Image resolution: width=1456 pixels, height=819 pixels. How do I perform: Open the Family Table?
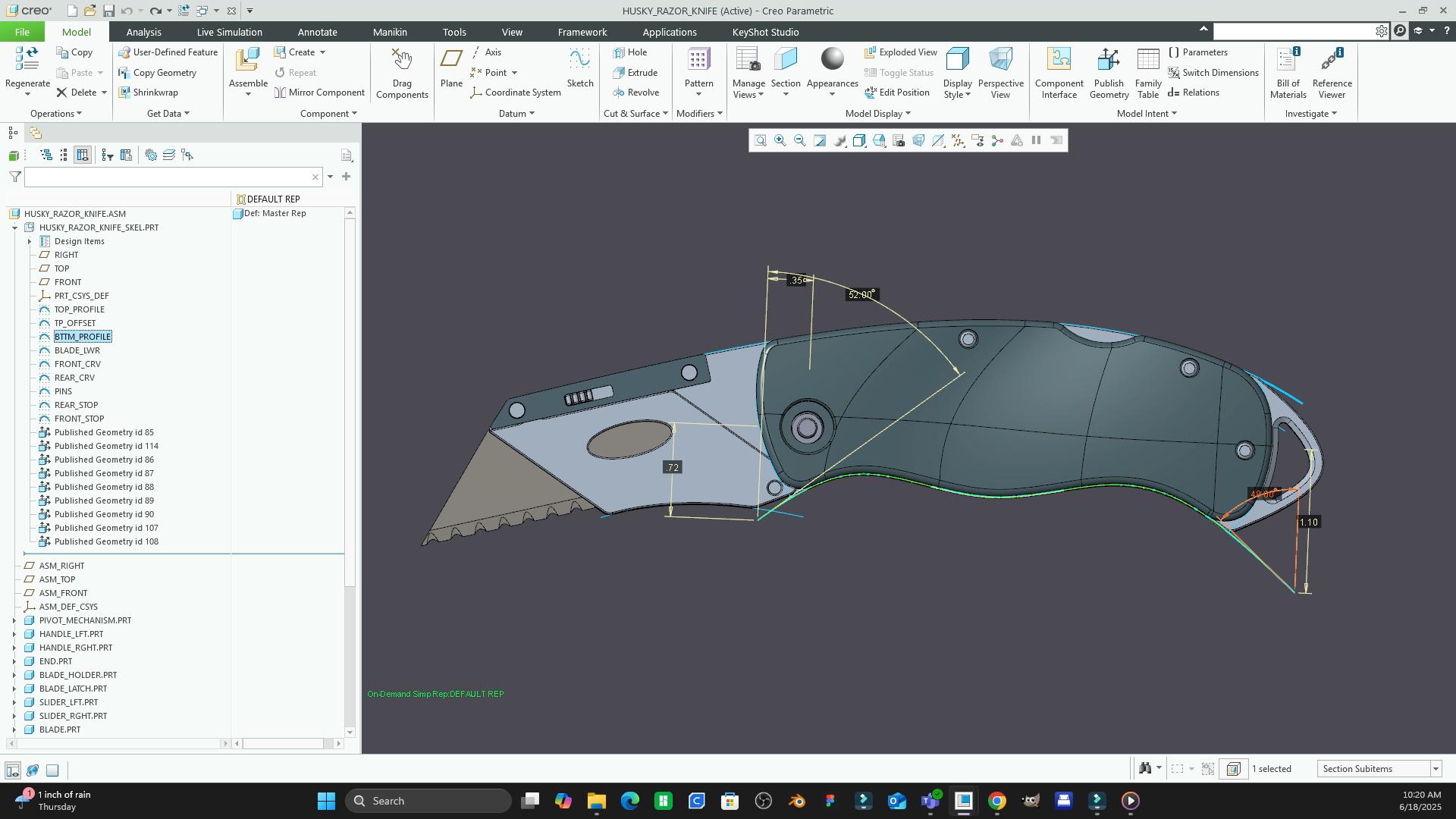pyautogui.click(x=1148, y=74)
